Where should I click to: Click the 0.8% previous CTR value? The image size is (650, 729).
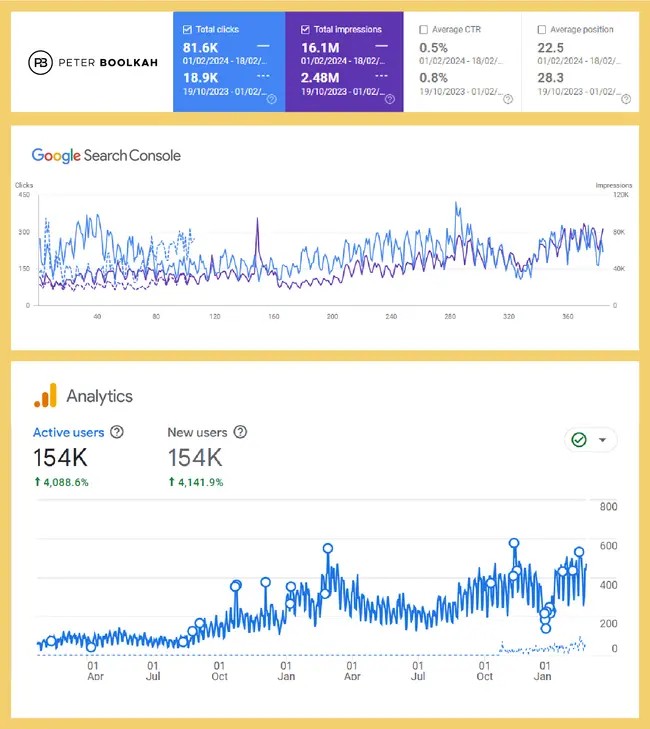(433, 78)
